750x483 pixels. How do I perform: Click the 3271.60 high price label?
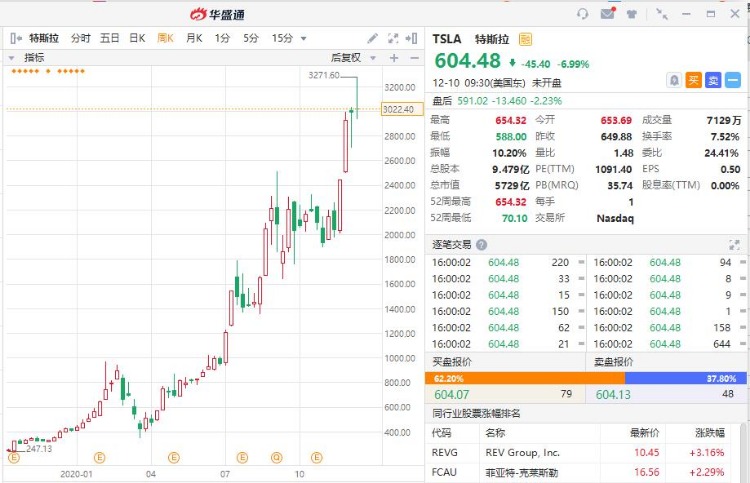[324, 75]
